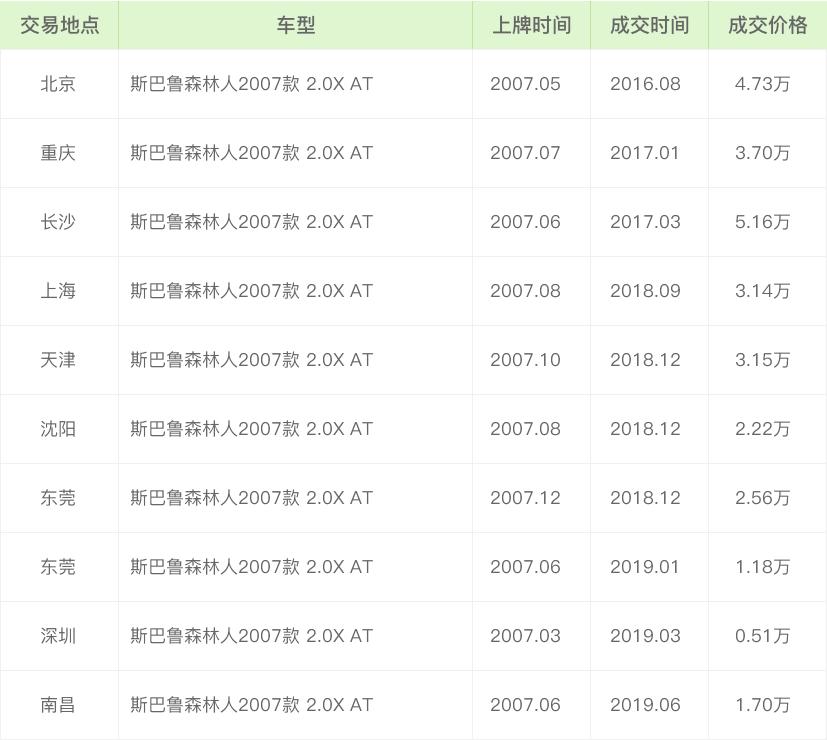Click 2007.08 in the 沈阳 row

coord(525,429)
